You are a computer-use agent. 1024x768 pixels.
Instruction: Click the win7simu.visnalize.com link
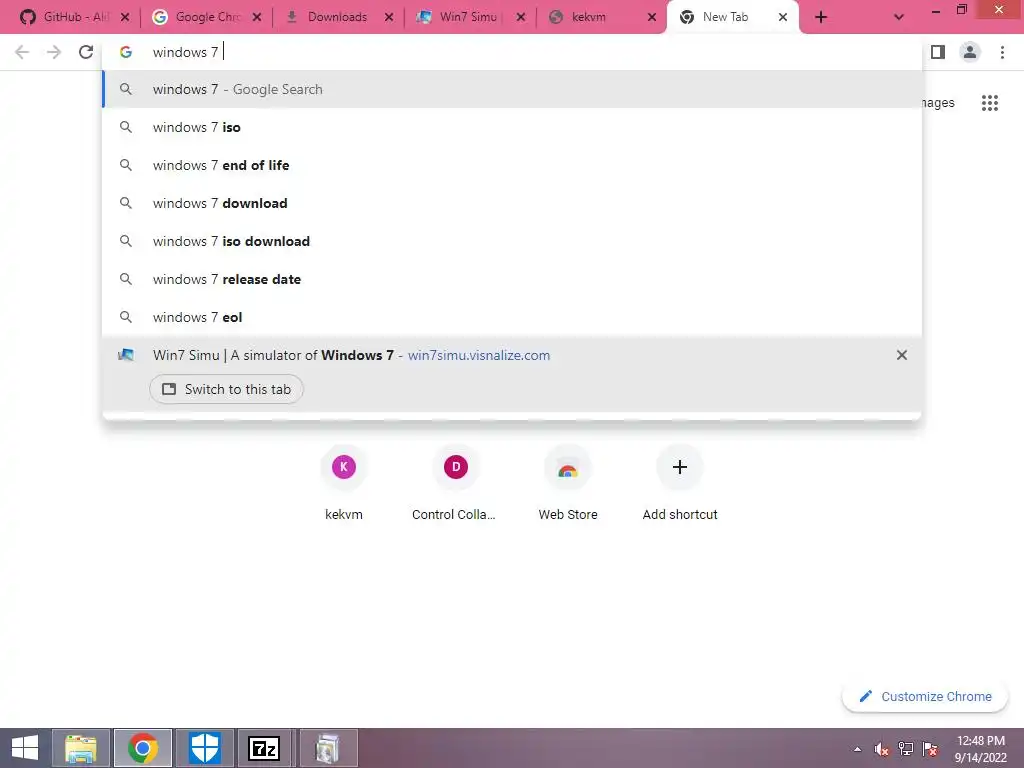click(x=479, y=355)
